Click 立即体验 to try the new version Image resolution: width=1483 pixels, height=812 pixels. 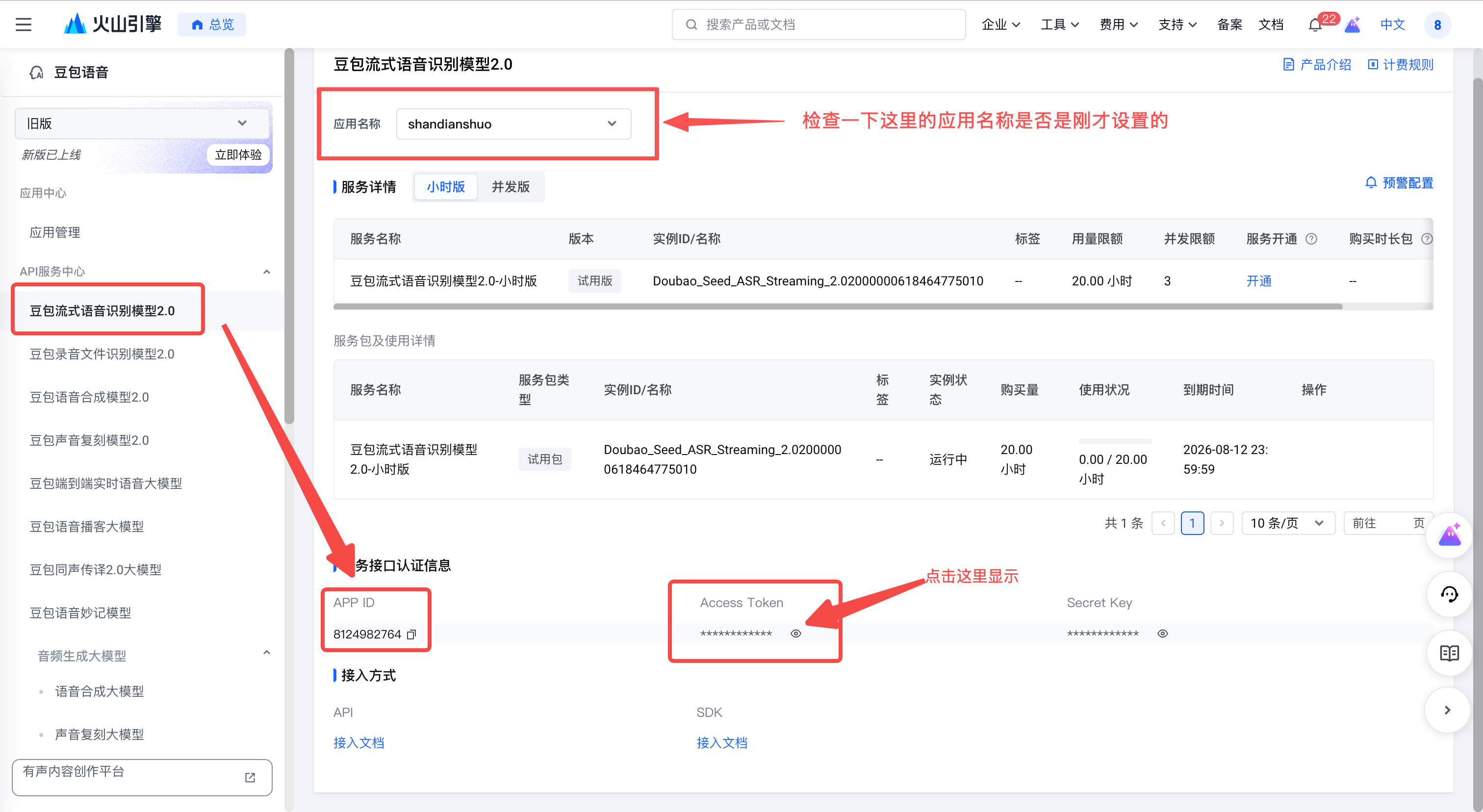pos(238,154)
